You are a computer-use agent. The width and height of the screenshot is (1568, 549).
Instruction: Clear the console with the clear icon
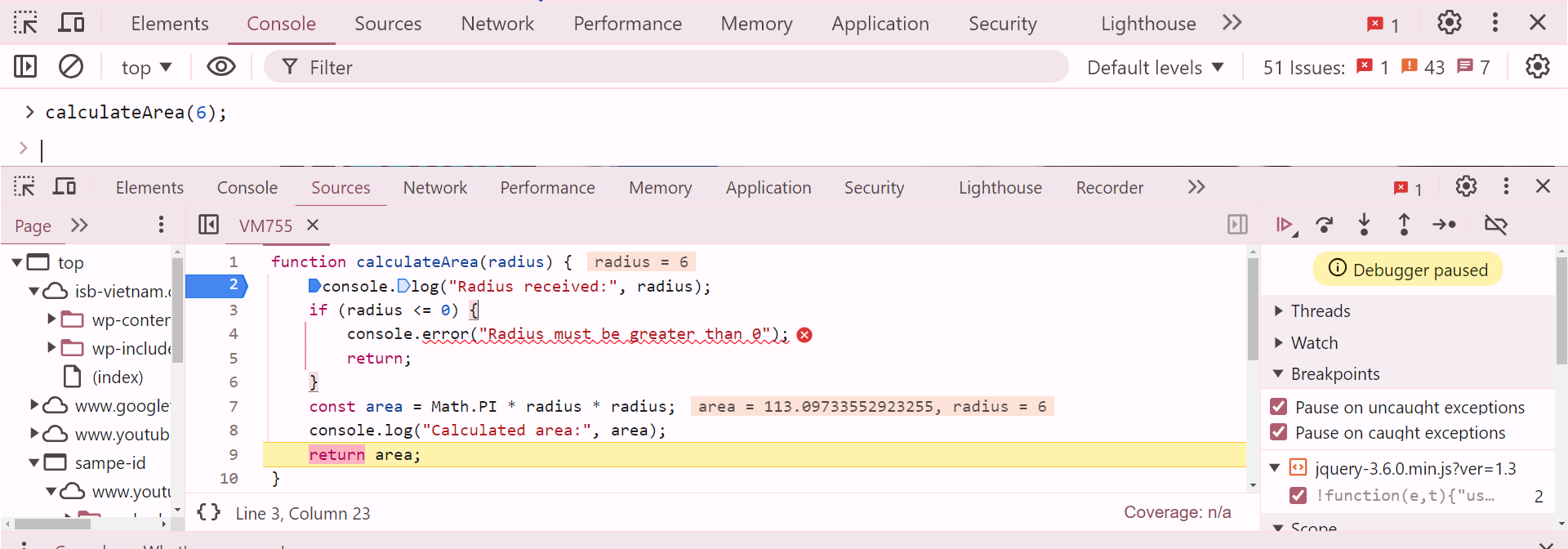(71, 66)
